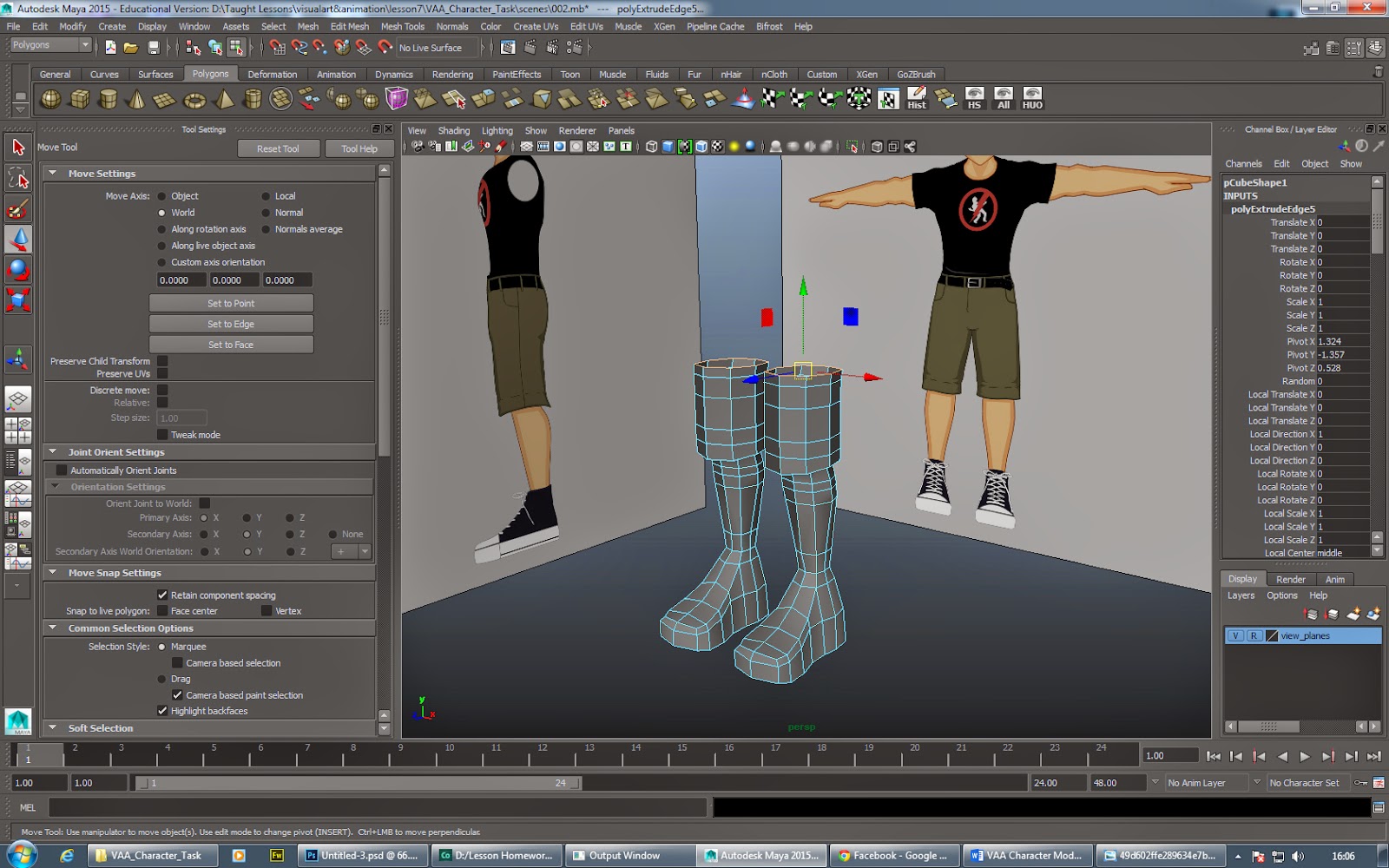
Task: Check Automatically Orient Joints
Action: [x=62, y=470]
